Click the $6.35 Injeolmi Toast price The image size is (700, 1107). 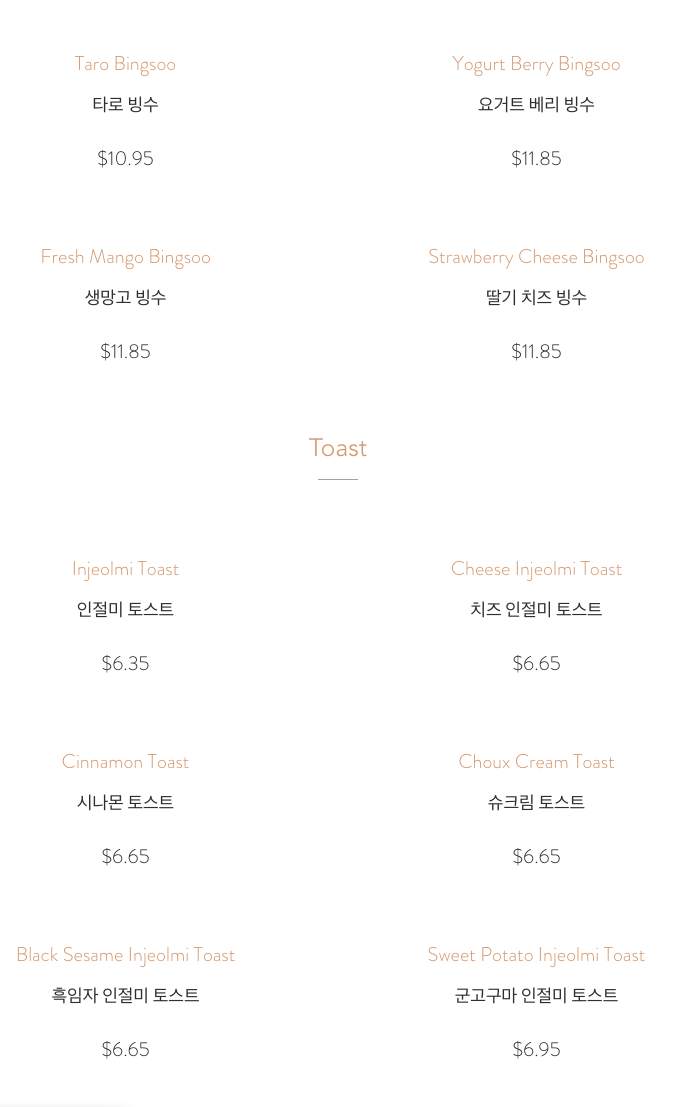tap(125, 664)
